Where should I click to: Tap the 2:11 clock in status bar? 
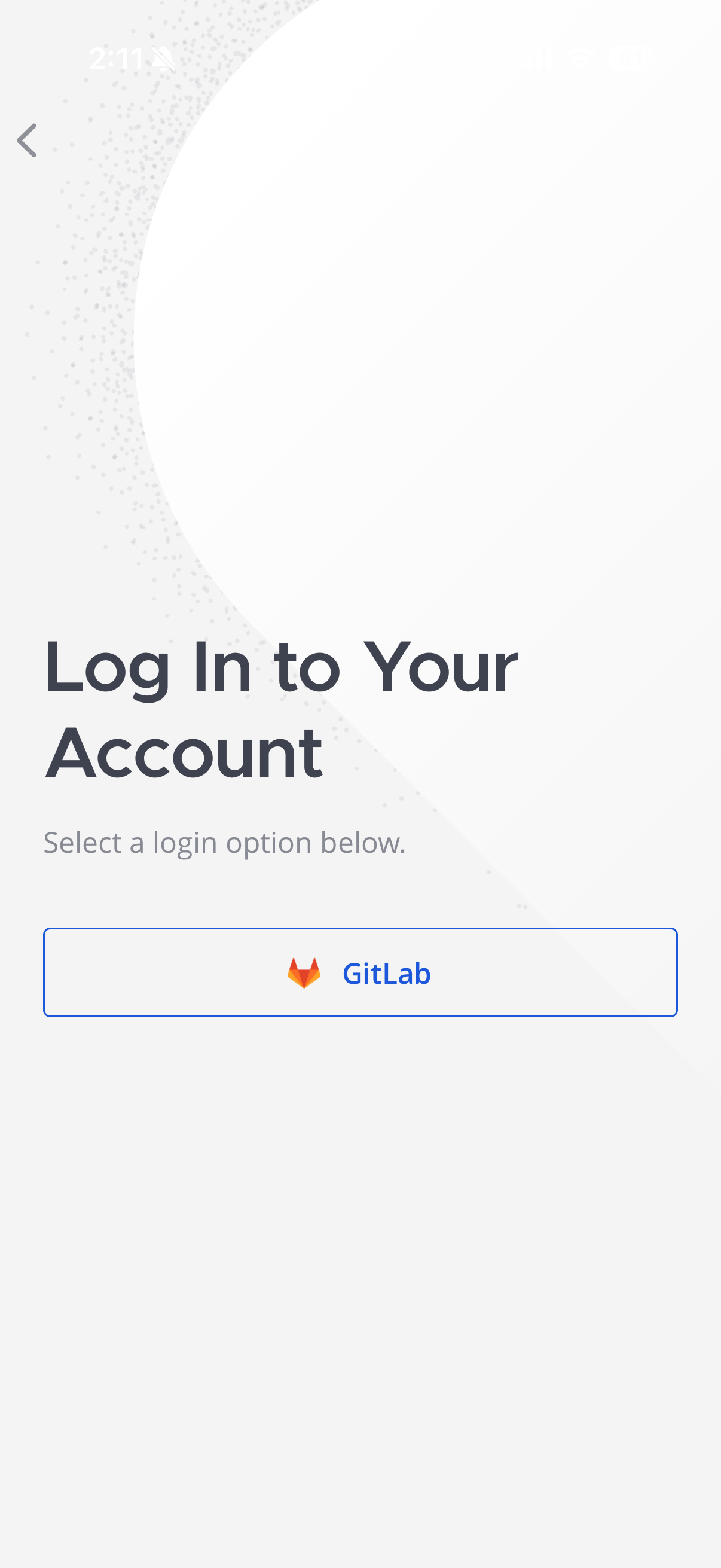pos(115,59)
